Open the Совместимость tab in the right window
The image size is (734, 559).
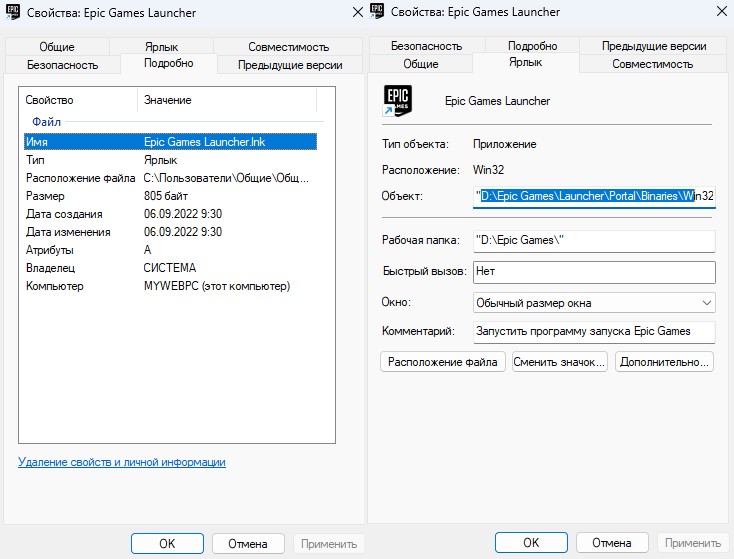click(x=653, y=64)
